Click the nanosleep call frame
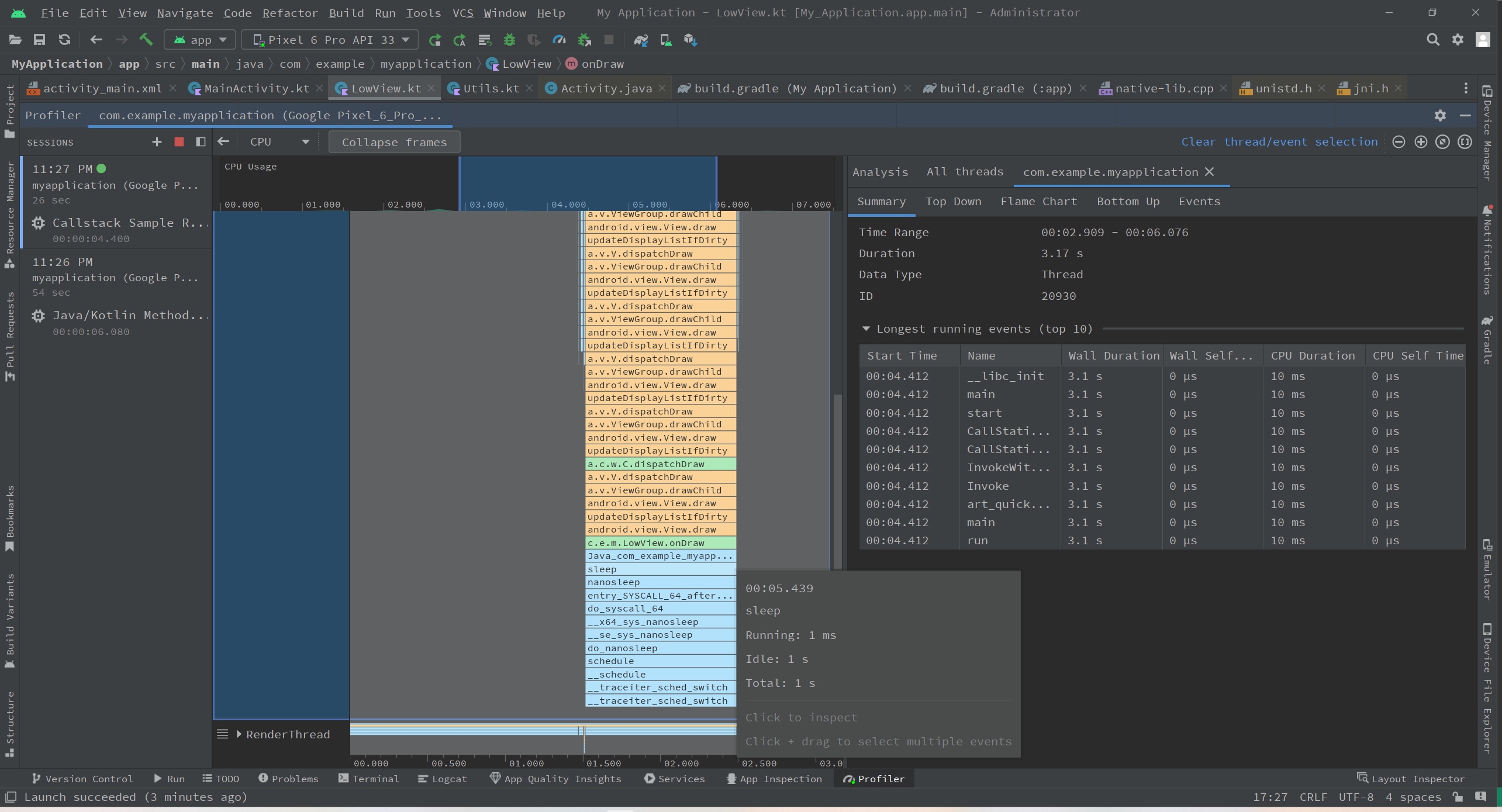 tap(661, 582)
